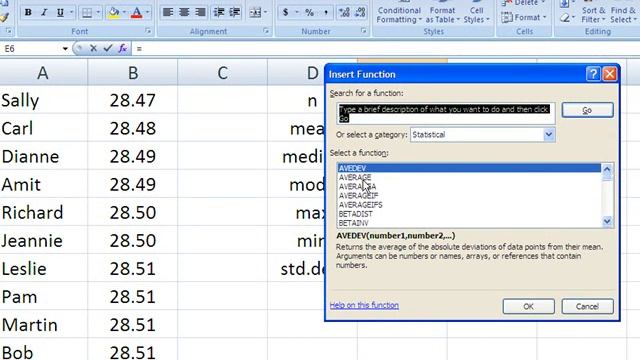Open the Format as Table menu
640x360 pixels.
(442, 14)
